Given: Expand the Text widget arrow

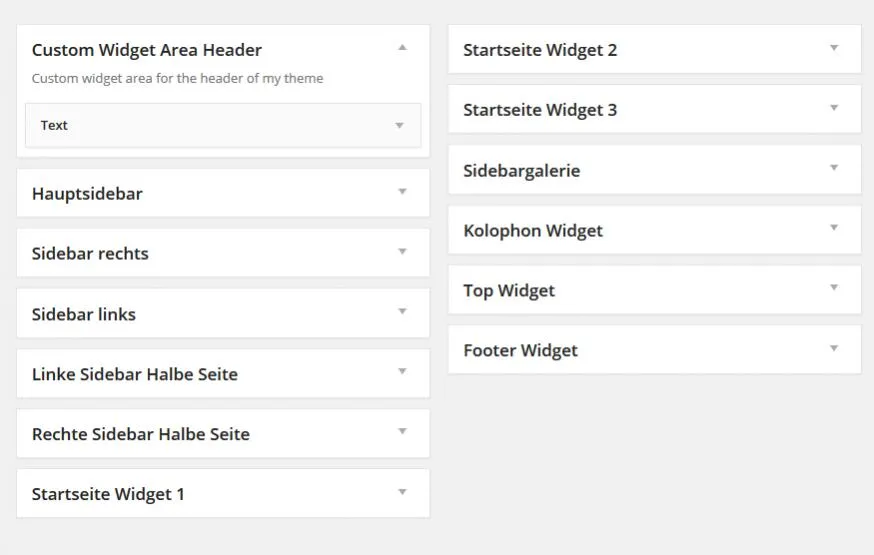Looking at the screenshot, I should point(399,125).
